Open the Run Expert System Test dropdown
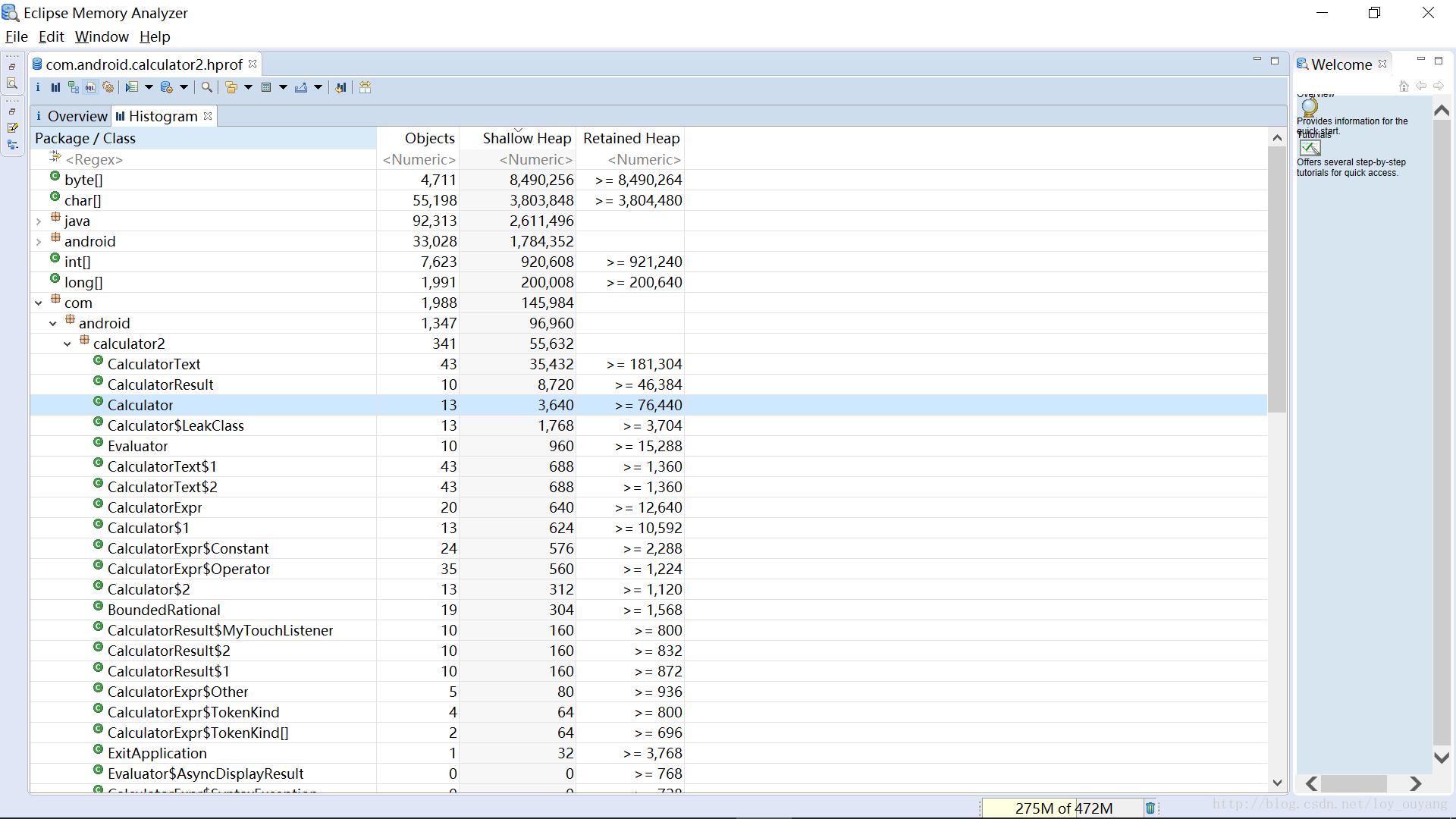Screen dimensions: 1456x819 [149, 88]
